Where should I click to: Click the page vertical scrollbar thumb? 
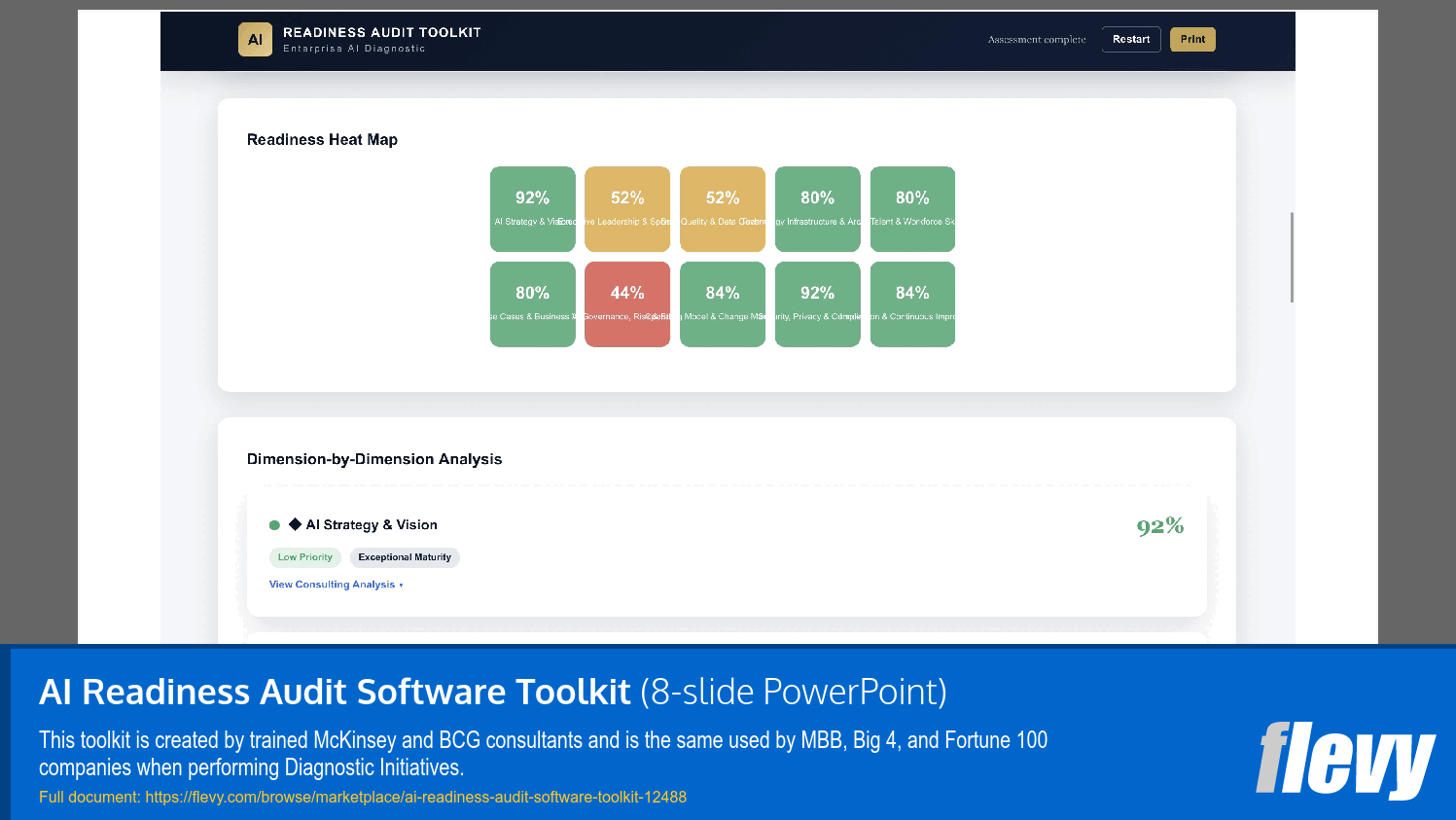coord(1292,257)
